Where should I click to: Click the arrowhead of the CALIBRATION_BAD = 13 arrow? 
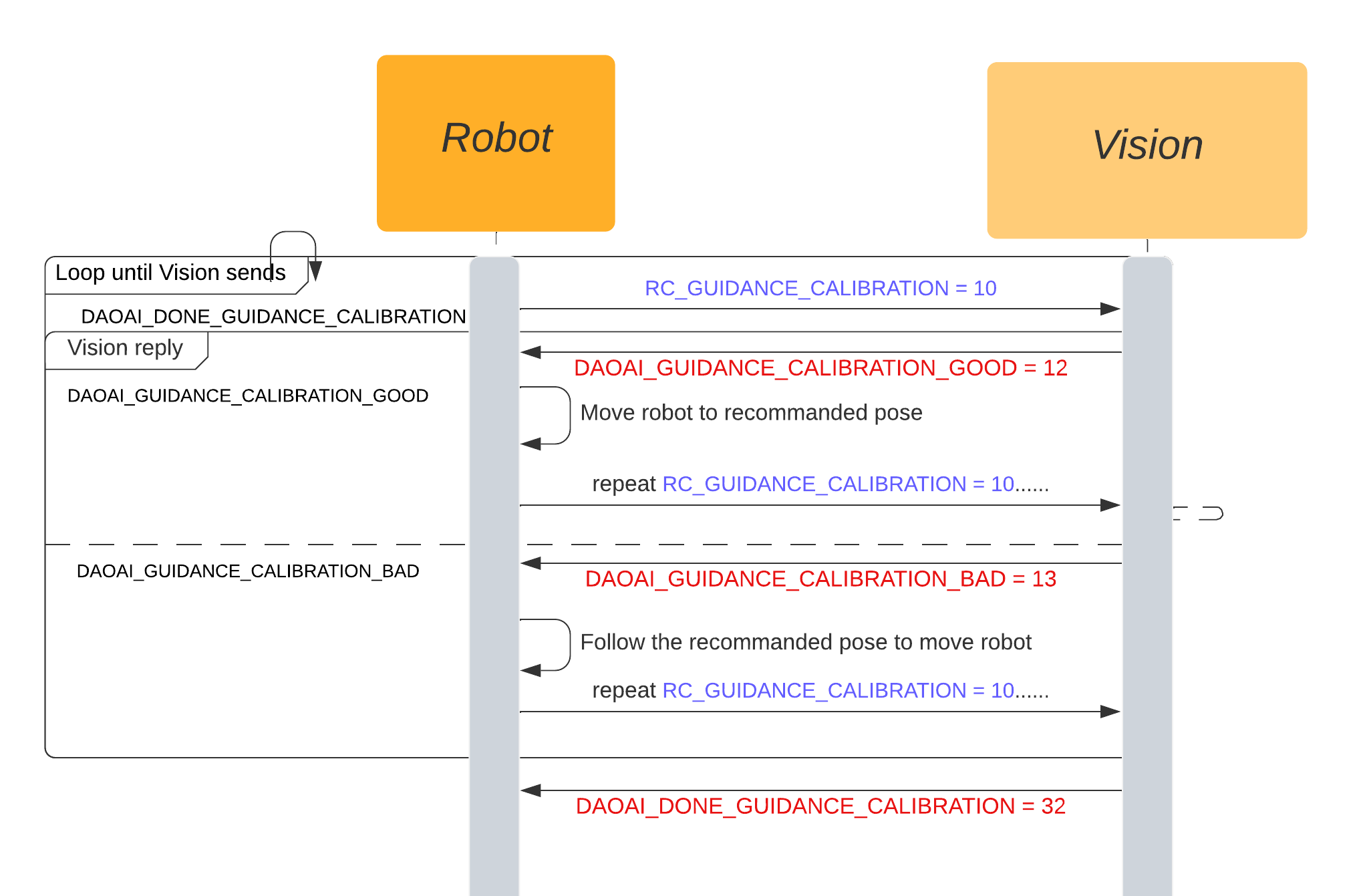(531, 563)
